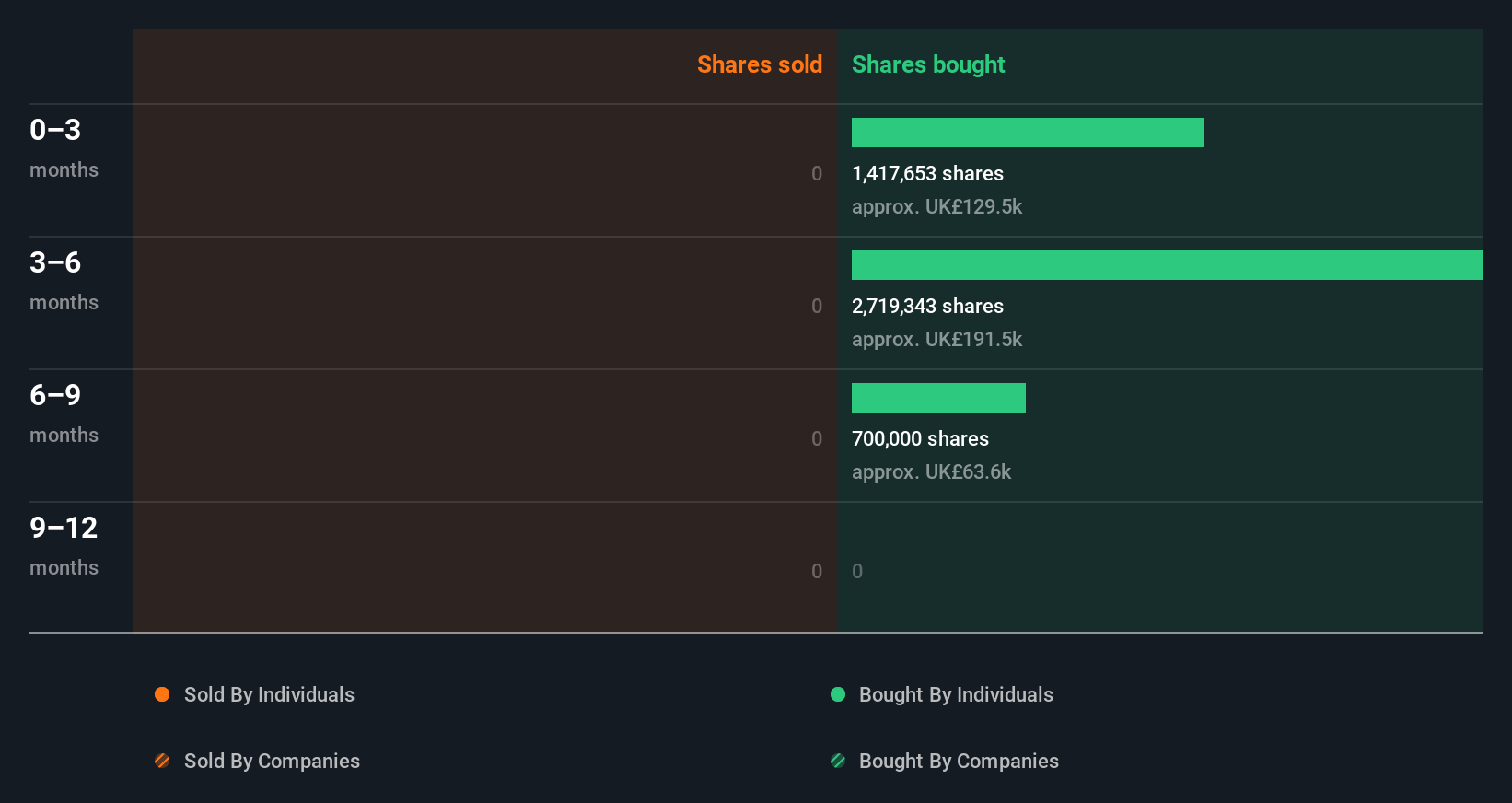Click the orange Sold By Individuals legend dot

click(x=162, y=694)
